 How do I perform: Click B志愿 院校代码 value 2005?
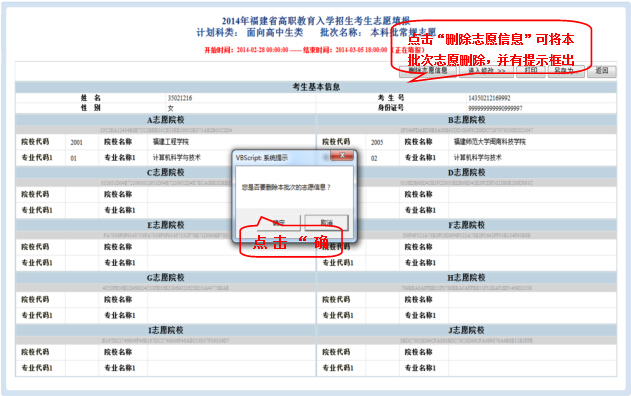click(377, 142)
